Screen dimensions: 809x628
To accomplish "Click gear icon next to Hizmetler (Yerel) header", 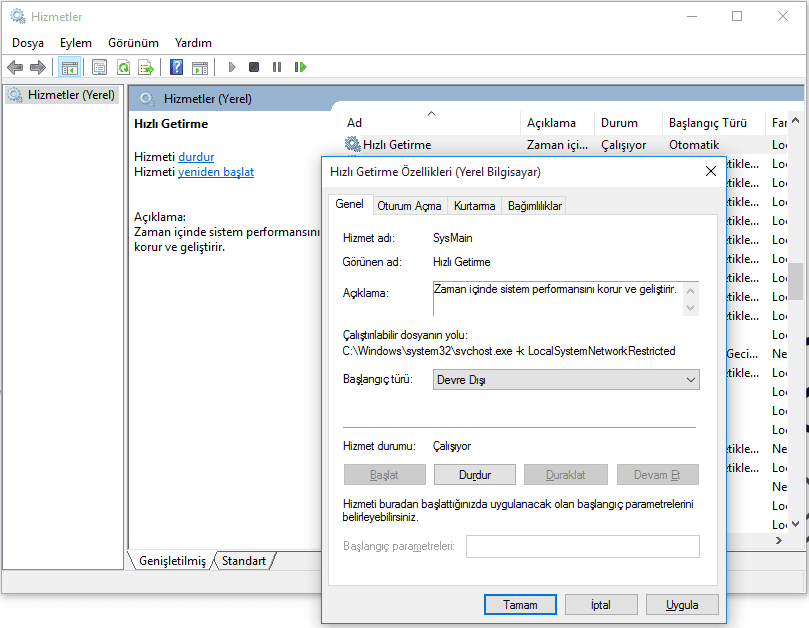I will (x=147, y=99).
